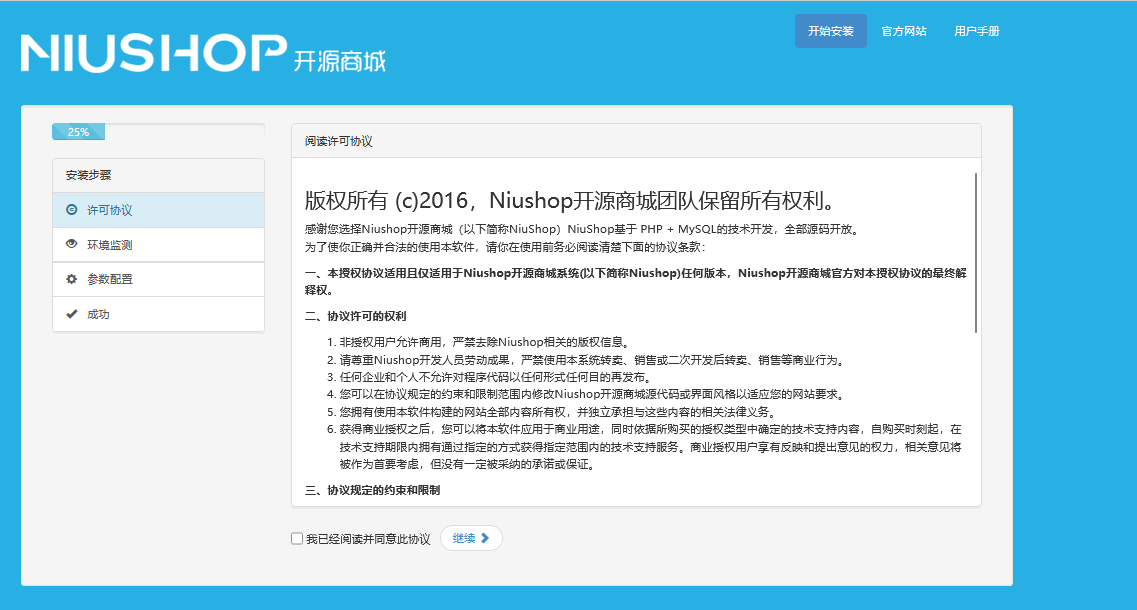Click the 版权所有 (c)2016 heading
The width and height of the screenshot is (1137, 610).
(x=571, y=200)
